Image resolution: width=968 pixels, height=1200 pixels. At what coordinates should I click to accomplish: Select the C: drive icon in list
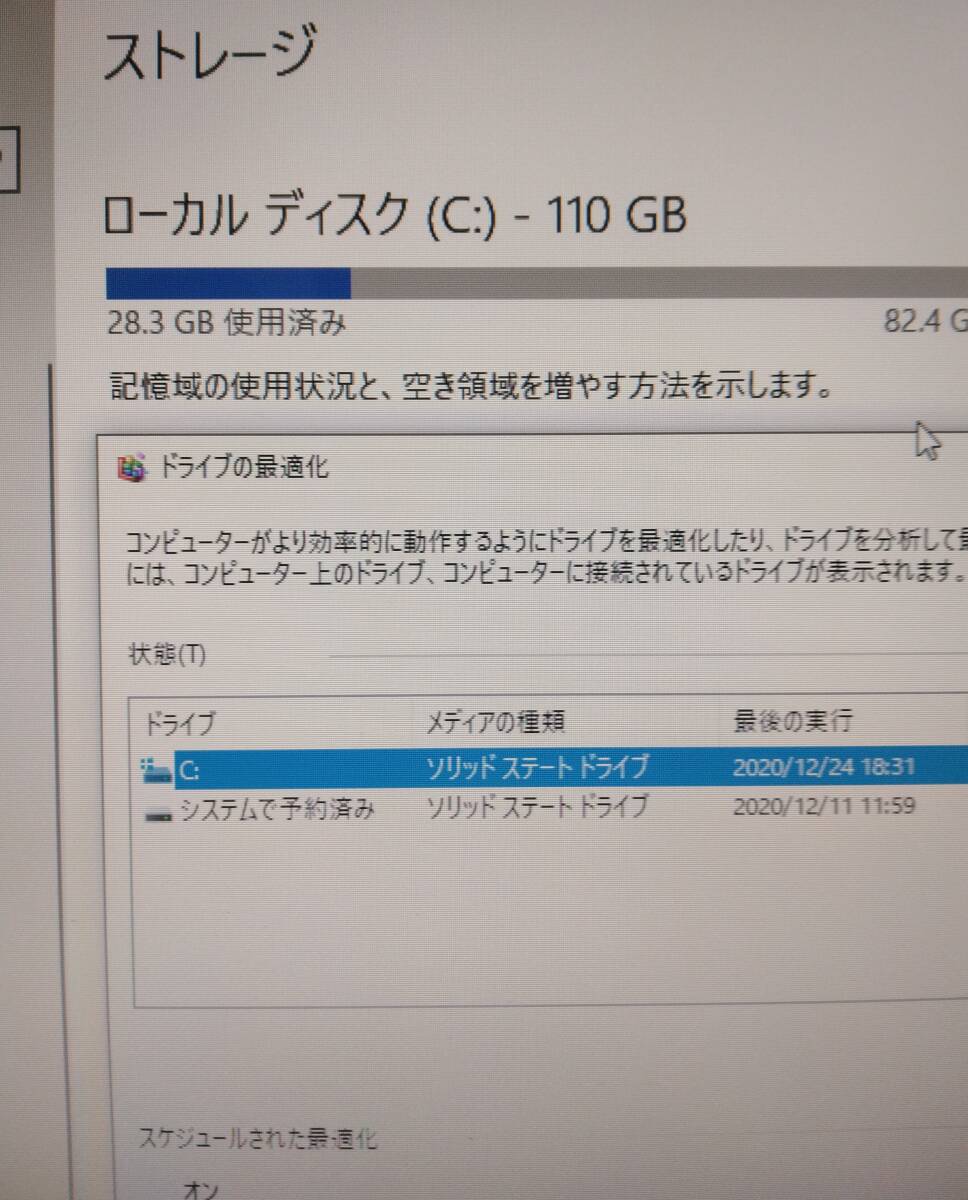(x=157, y=768)
